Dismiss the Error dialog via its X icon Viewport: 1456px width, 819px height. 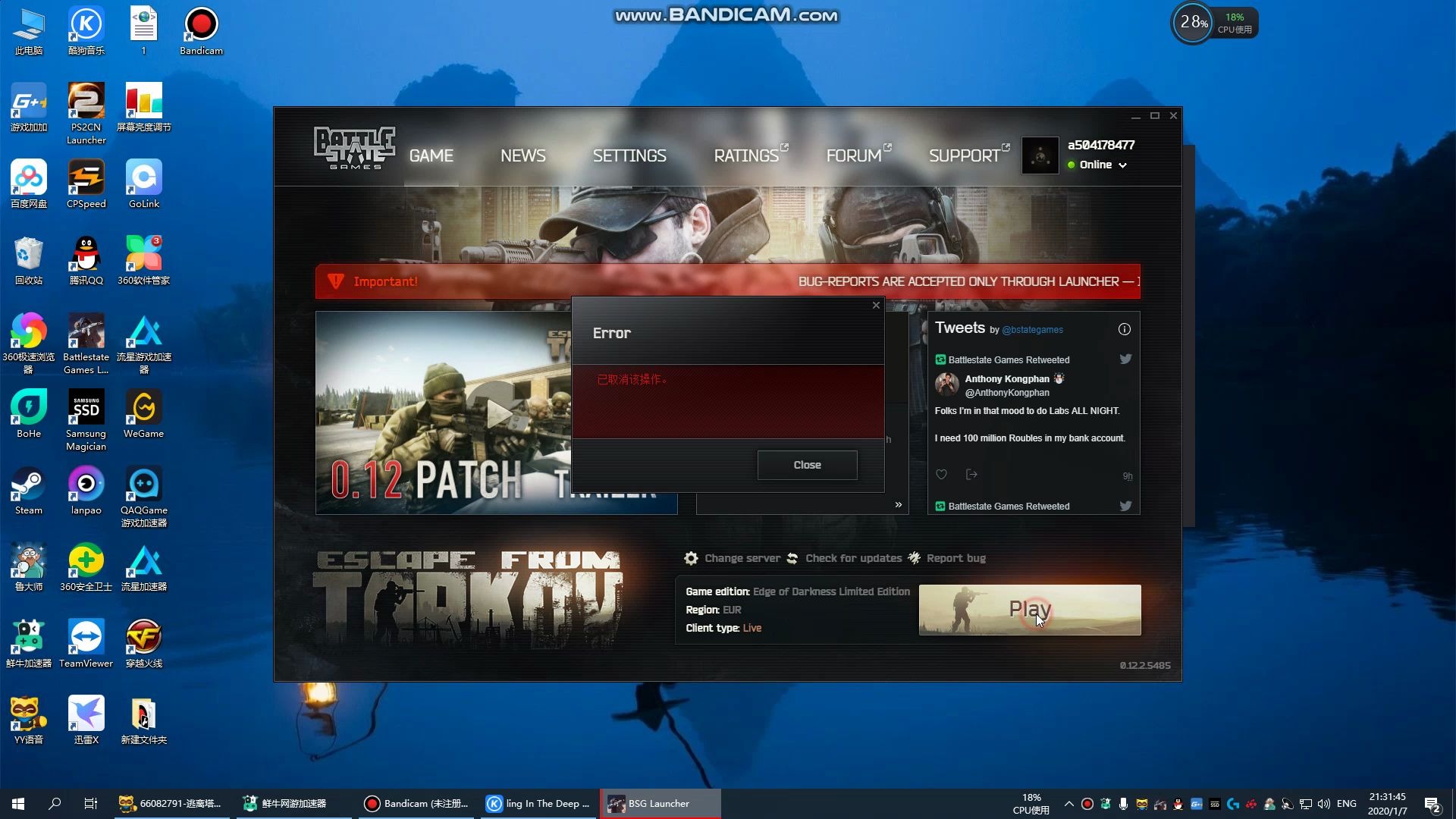click(x=876, y=305)
